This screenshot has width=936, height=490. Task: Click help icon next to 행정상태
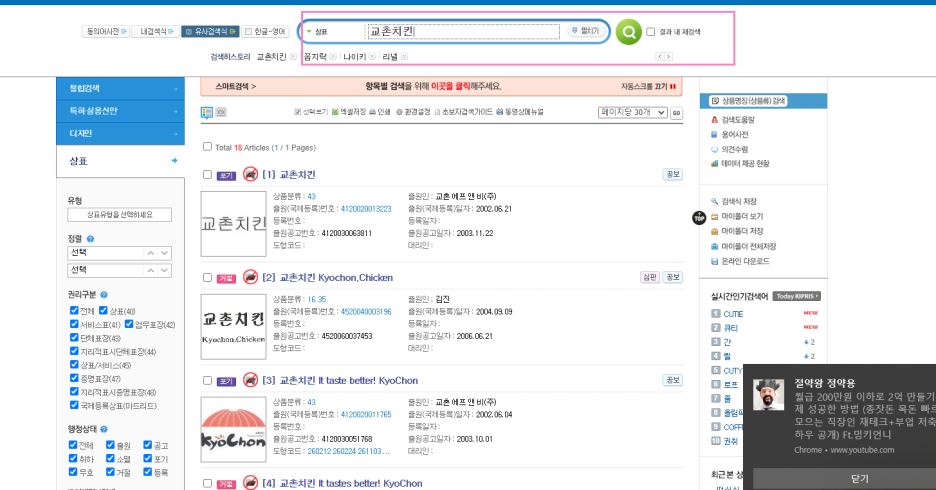[104, 429]
